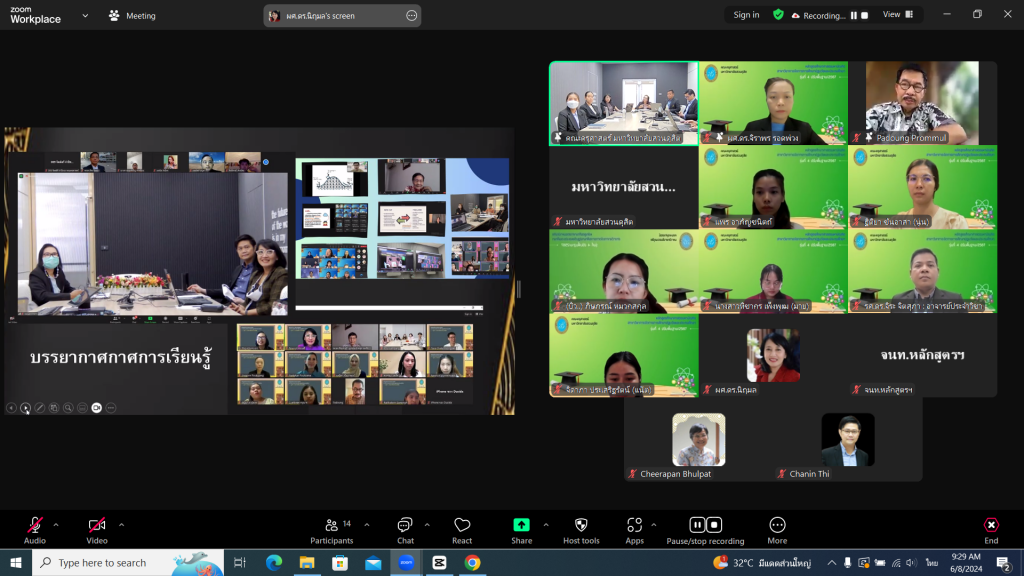
Task: Unmute the microphone with the Audio button
Action: click(35, 527)
